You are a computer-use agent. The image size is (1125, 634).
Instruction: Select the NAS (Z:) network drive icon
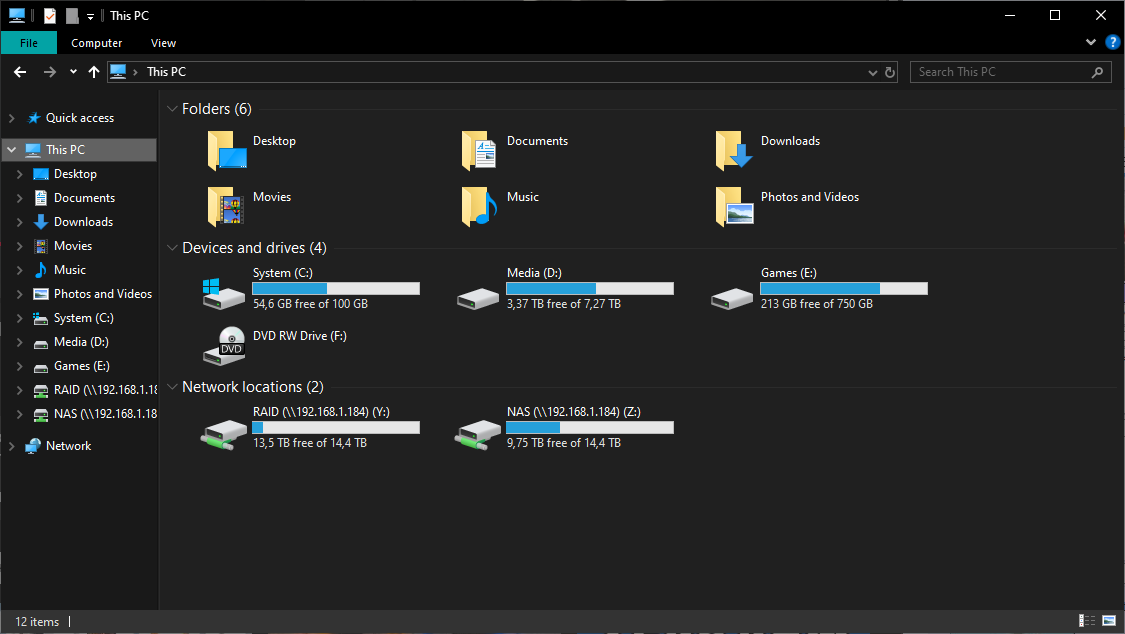[x=478, y=435]
